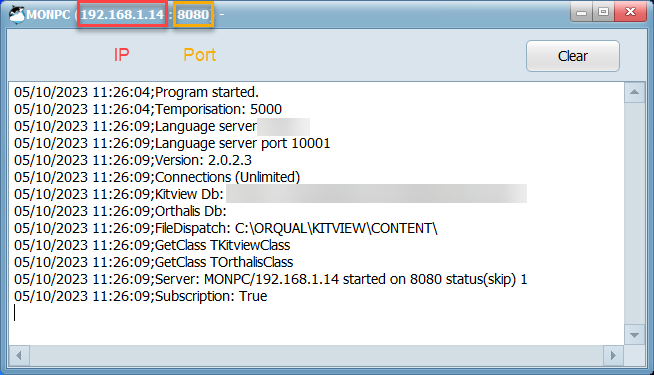
Task: Click the 'GetClass TOrthalisClass' log line
Action: point(153,262)
